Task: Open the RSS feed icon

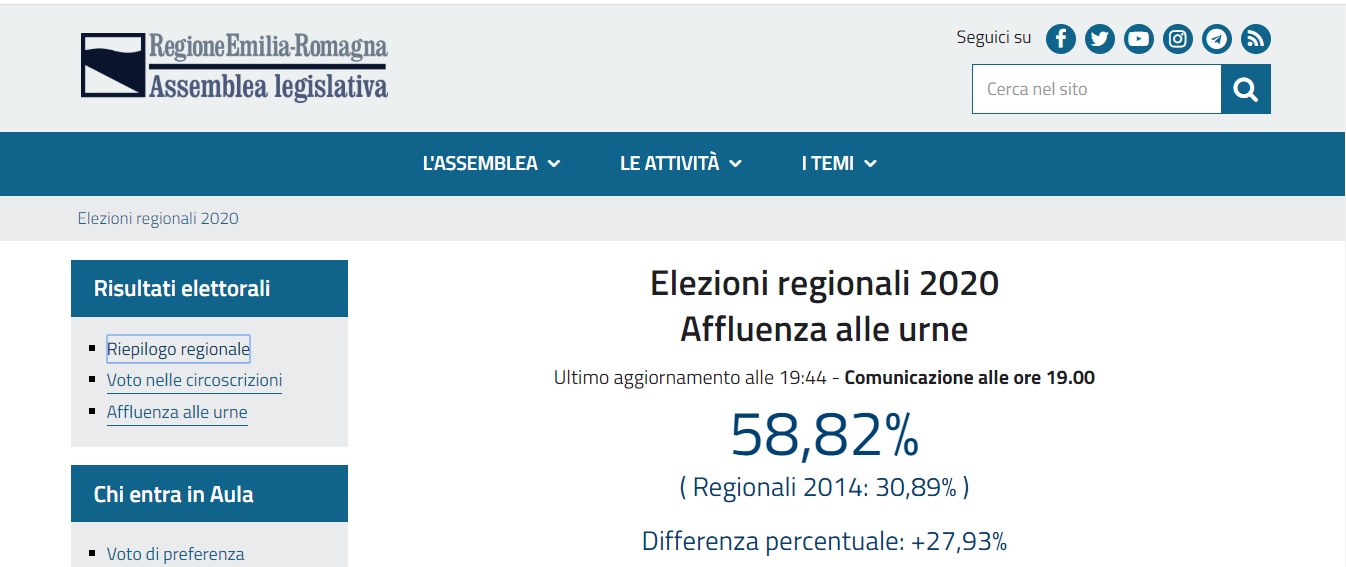Action: (1256, 39)
